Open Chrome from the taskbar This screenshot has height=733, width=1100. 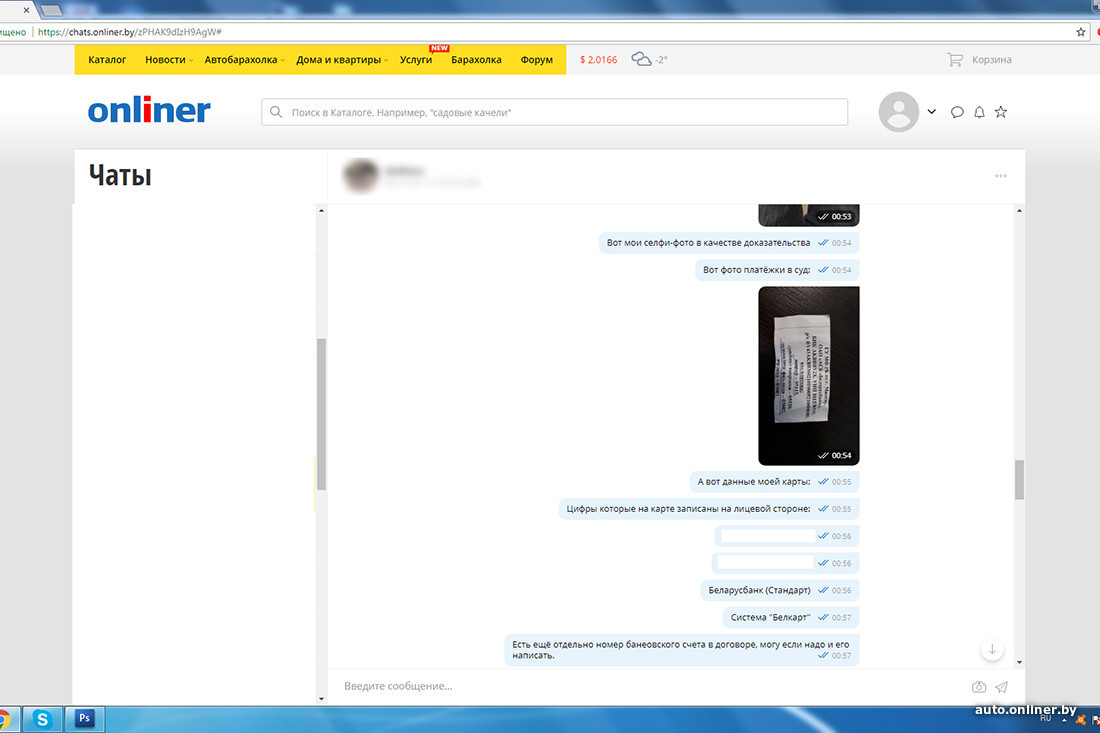pyautogui.click(x=4, y=720)
